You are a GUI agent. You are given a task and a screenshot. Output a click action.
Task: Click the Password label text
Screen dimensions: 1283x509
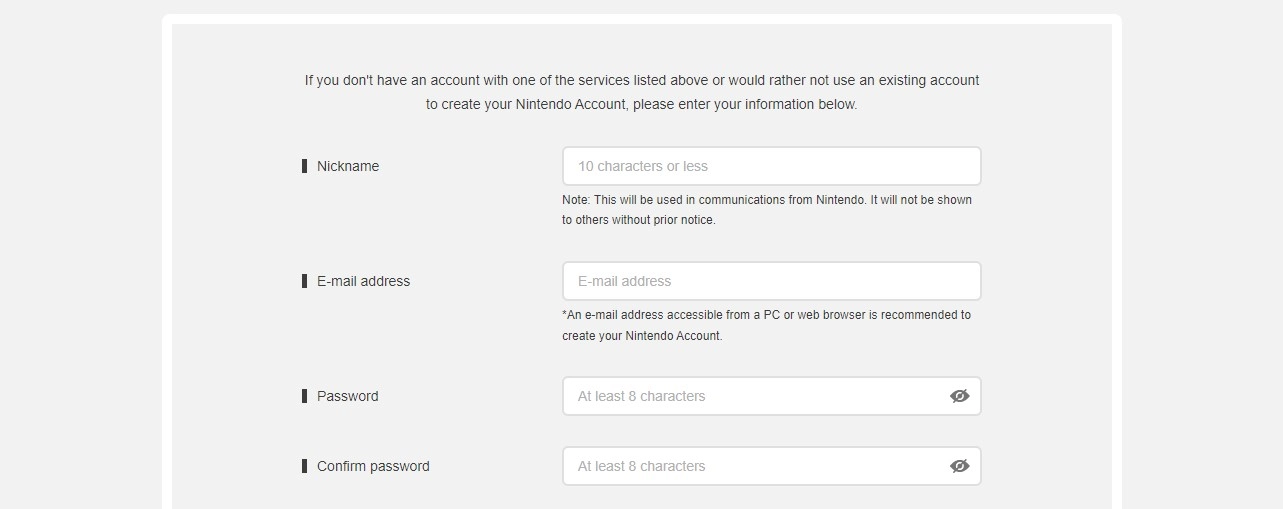[347, 396]
